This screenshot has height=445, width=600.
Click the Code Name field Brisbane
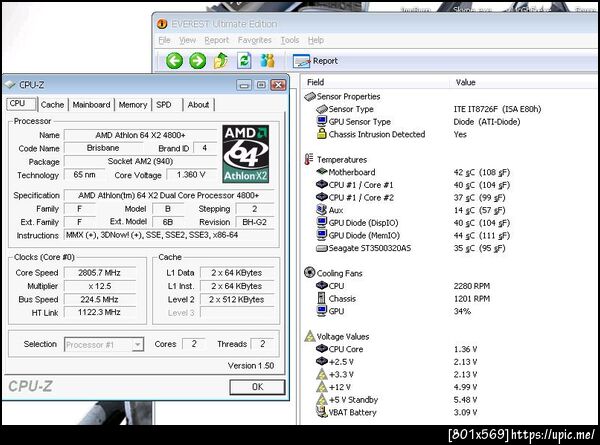coord(103,148)
